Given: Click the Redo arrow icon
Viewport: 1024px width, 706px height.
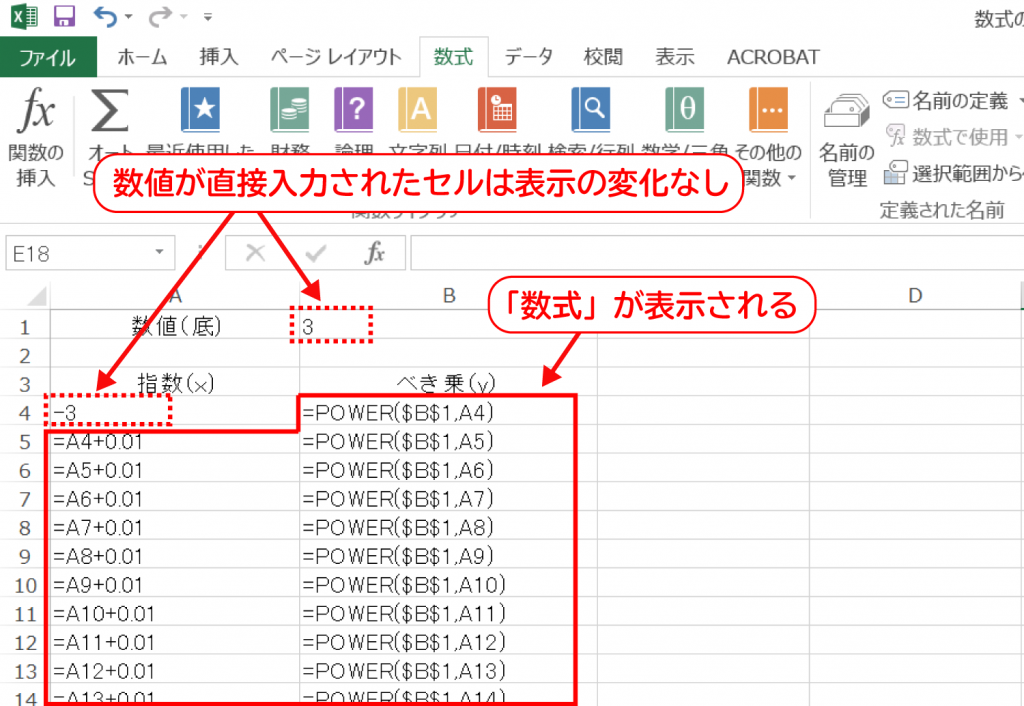Looking at the screenshot, I should [x=159, y=16].
